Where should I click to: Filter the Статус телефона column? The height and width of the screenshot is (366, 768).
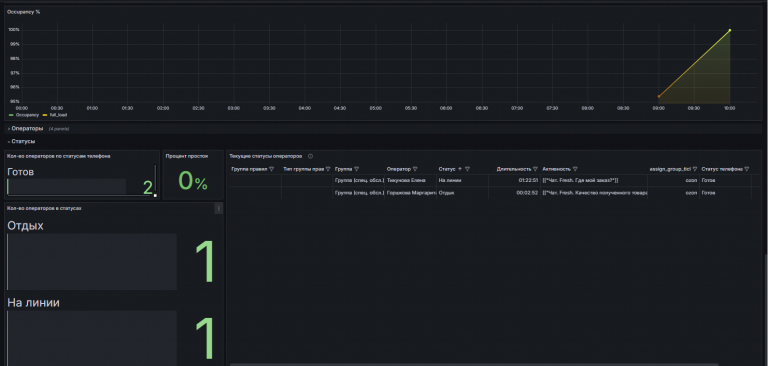746,169
